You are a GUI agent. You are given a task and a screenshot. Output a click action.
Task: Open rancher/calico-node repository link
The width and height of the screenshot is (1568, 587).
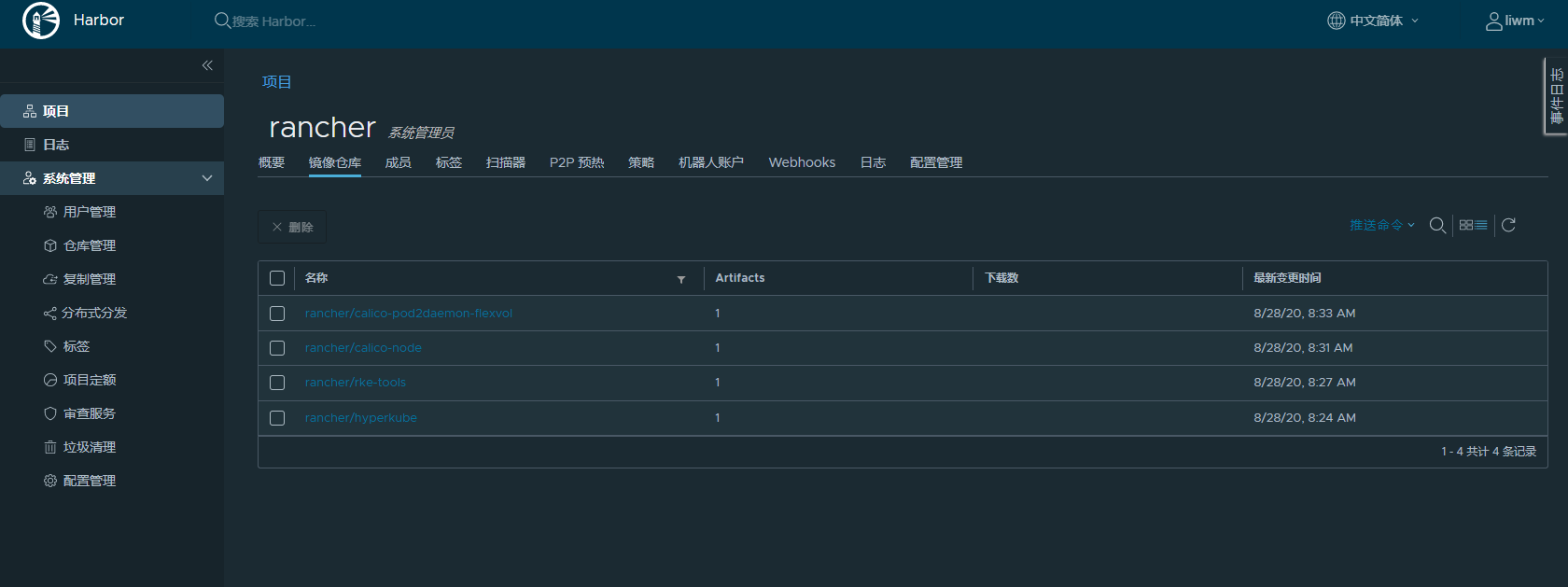(363, 348)
